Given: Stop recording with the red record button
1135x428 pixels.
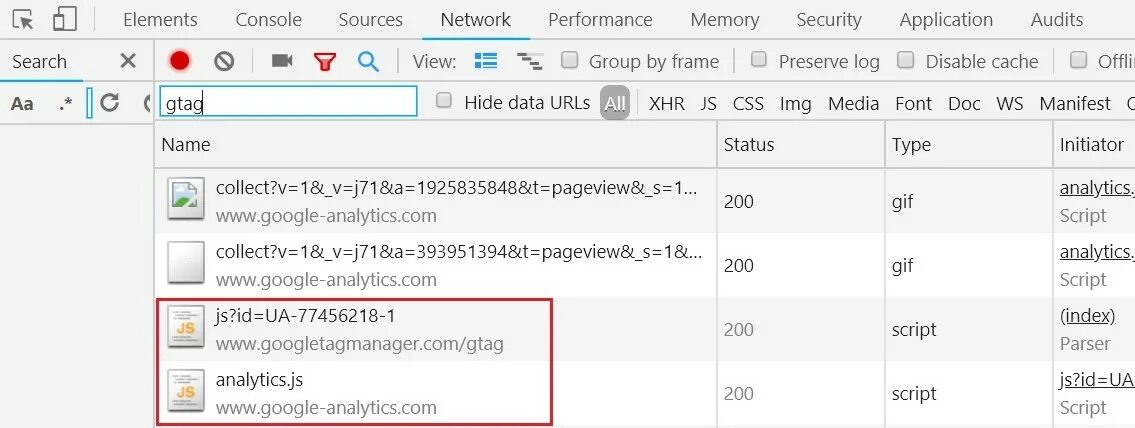Looking at the screenshot, I should point(180,62).
